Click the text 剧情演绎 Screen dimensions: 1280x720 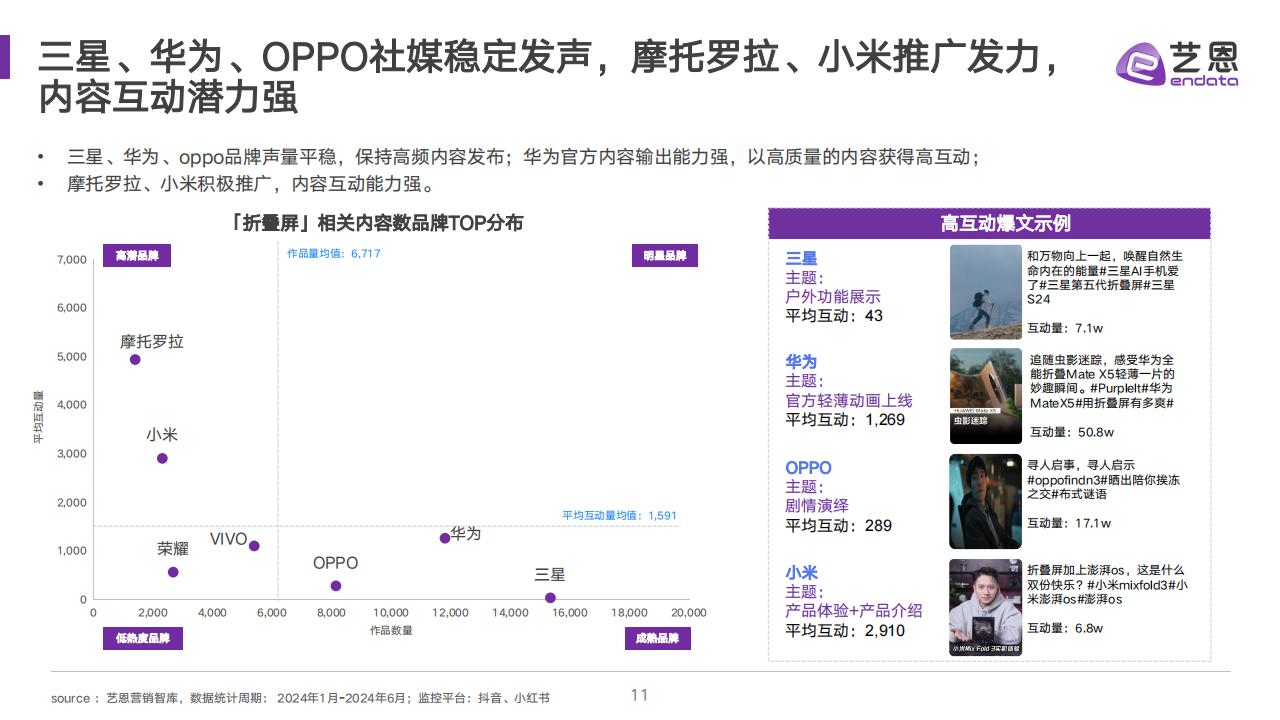[x=817, y=506]
